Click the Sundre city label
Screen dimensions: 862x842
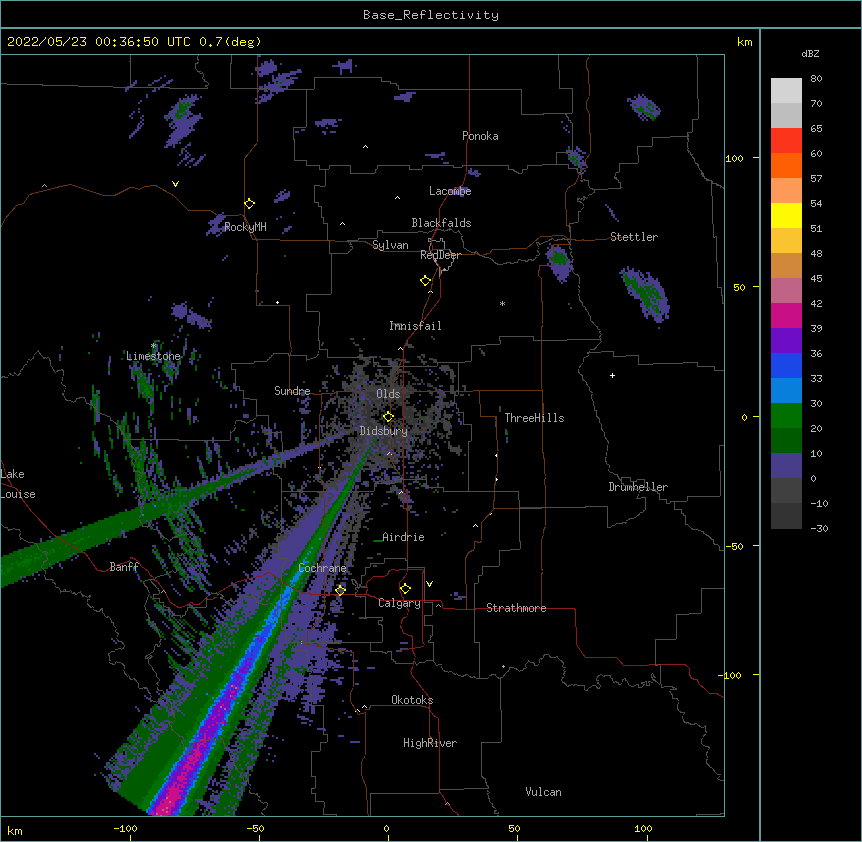point(292,391)
